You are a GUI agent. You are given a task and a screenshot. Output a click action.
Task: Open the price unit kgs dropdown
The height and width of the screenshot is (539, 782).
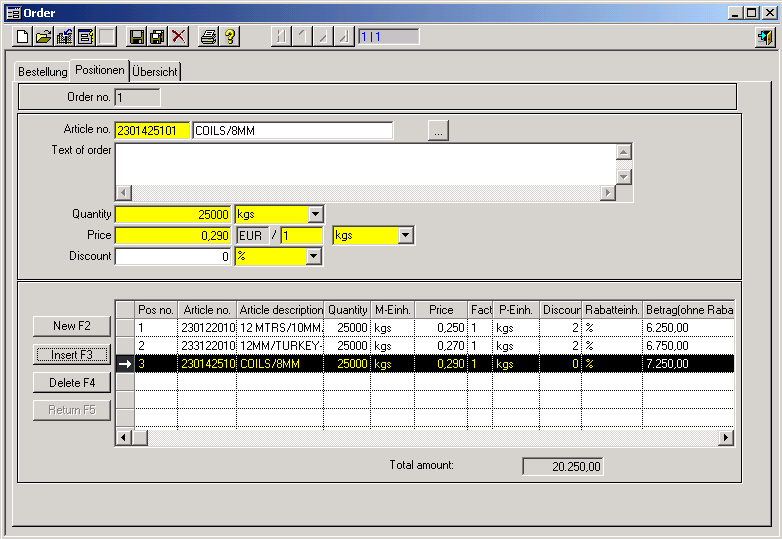405,235
